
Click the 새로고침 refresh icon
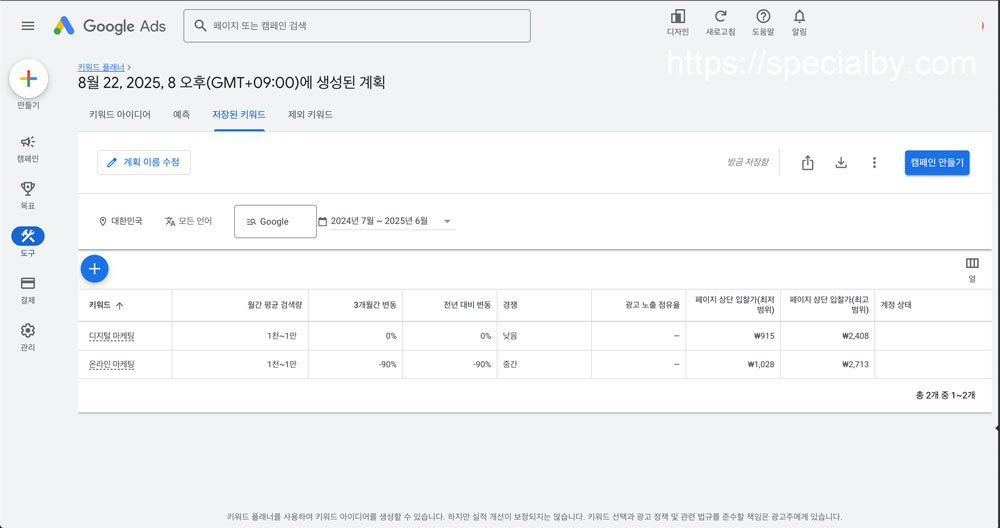coord(720,22)
